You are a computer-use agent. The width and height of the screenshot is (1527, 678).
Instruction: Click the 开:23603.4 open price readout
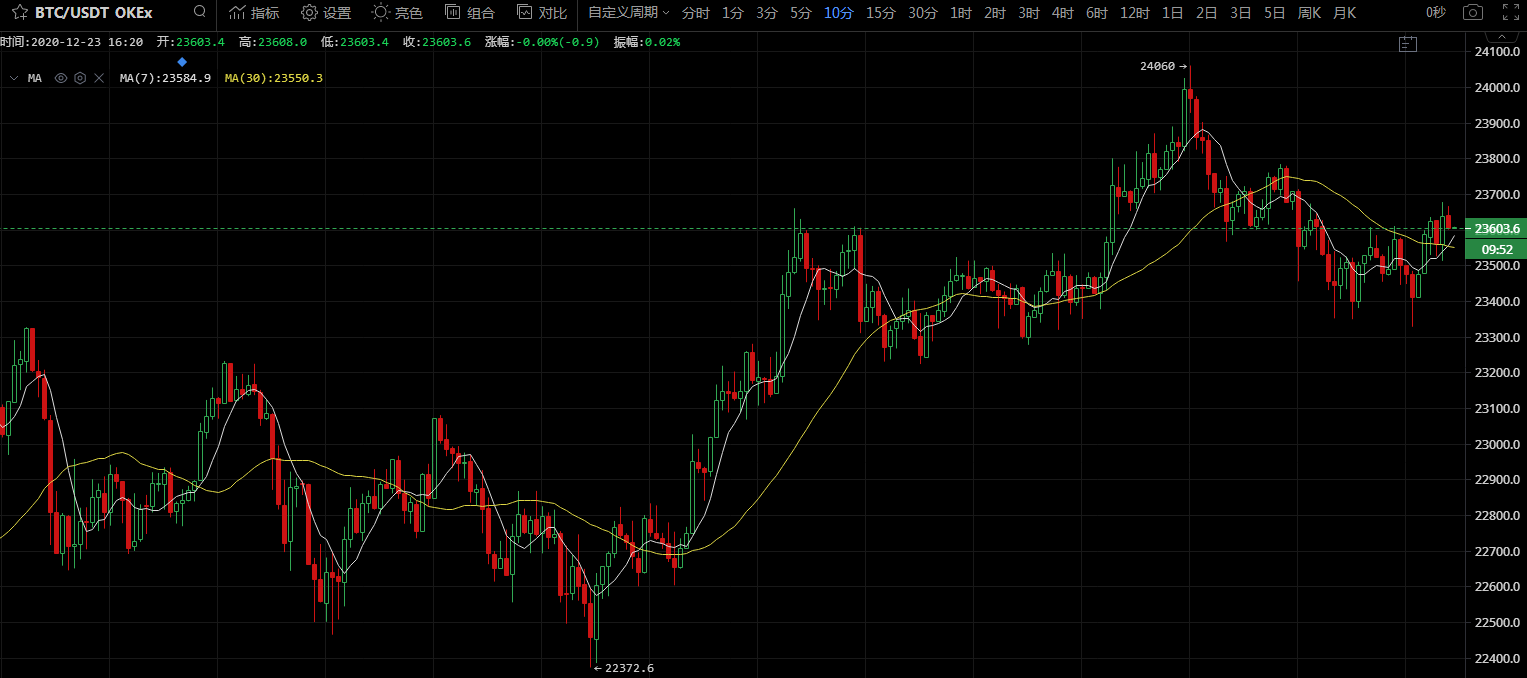pos(190,42)
